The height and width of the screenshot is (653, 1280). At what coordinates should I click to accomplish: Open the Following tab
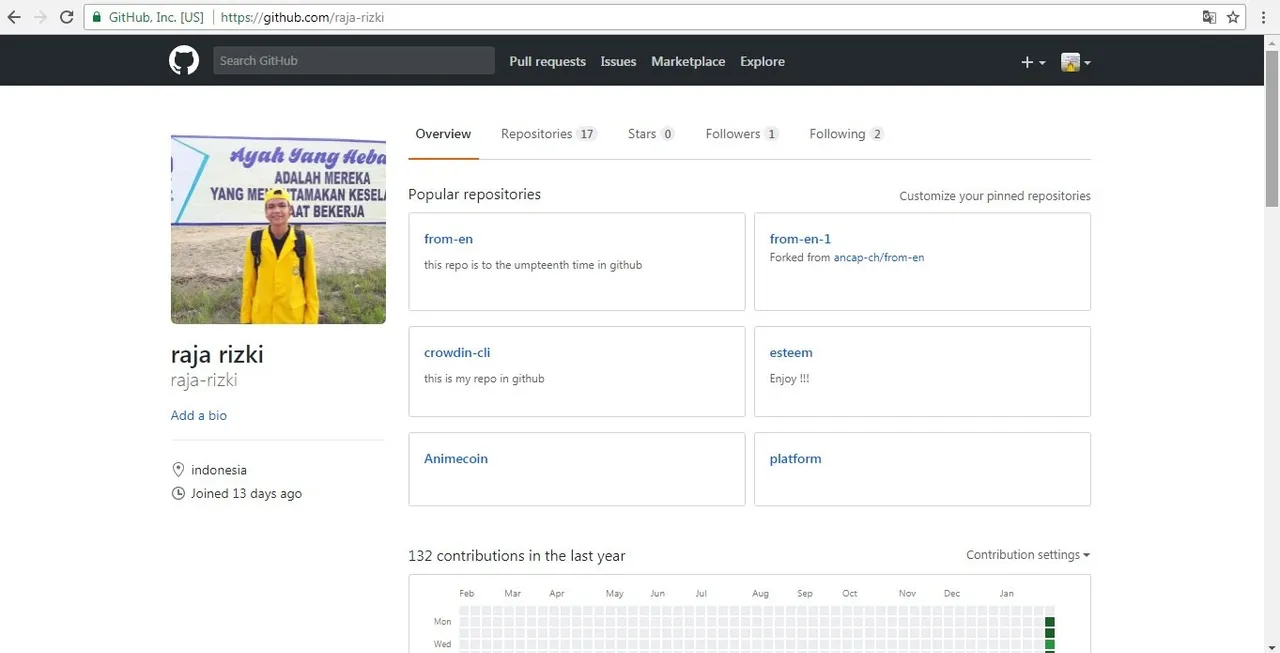846,134
